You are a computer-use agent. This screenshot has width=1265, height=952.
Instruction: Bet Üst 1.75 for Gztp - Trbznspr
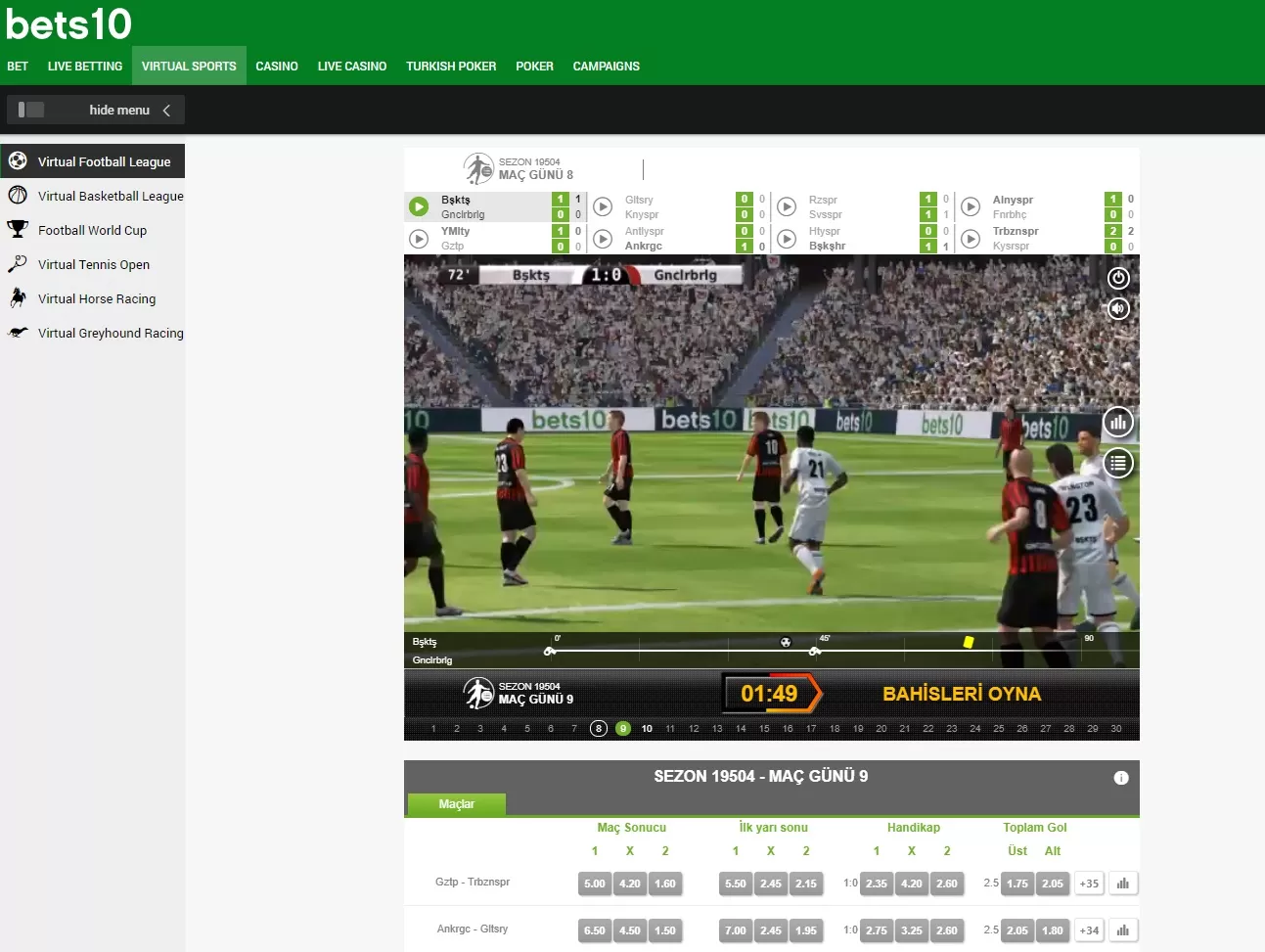tap(1017, 884)
